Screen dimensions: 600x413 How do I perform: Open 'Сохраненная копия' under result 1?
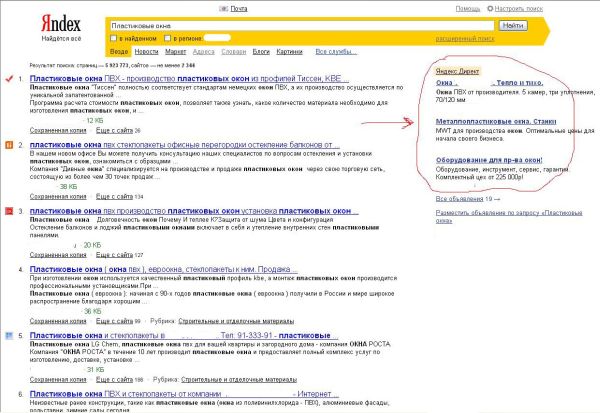coord(58,131)
